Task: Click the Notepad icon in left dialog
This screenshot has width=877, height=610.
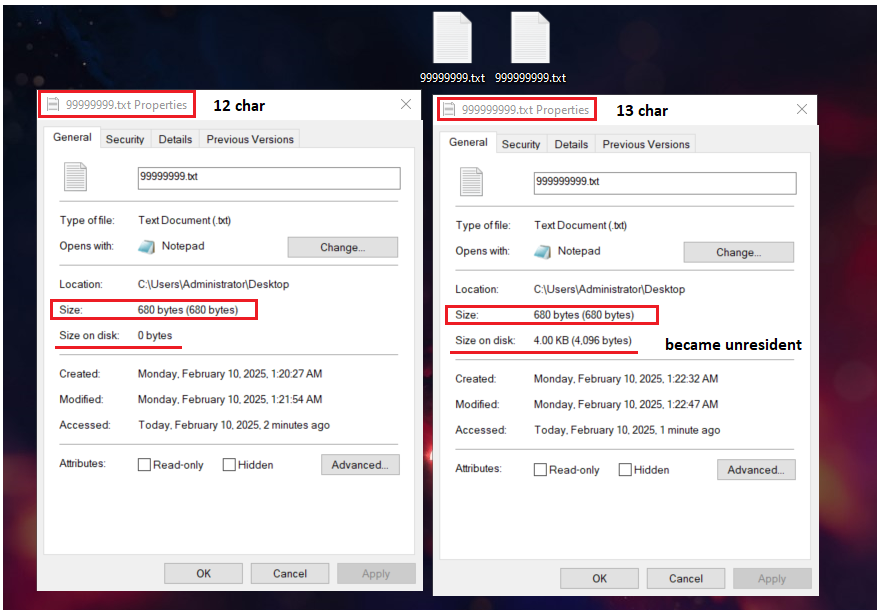Action: [147, 247]
